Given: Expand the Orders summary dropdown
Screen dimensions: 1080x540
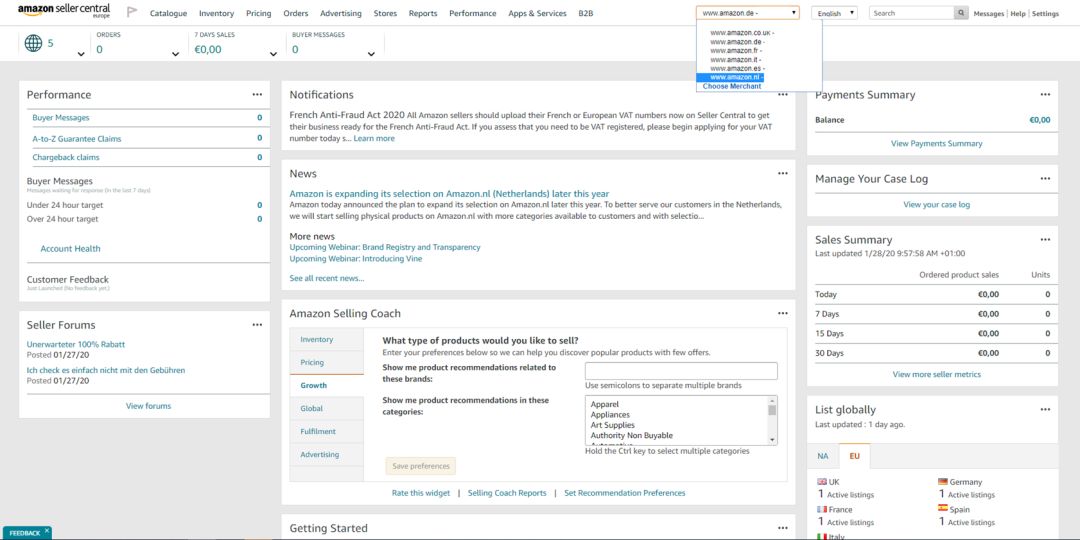Looking at the screenshot, I should (175, 53).
